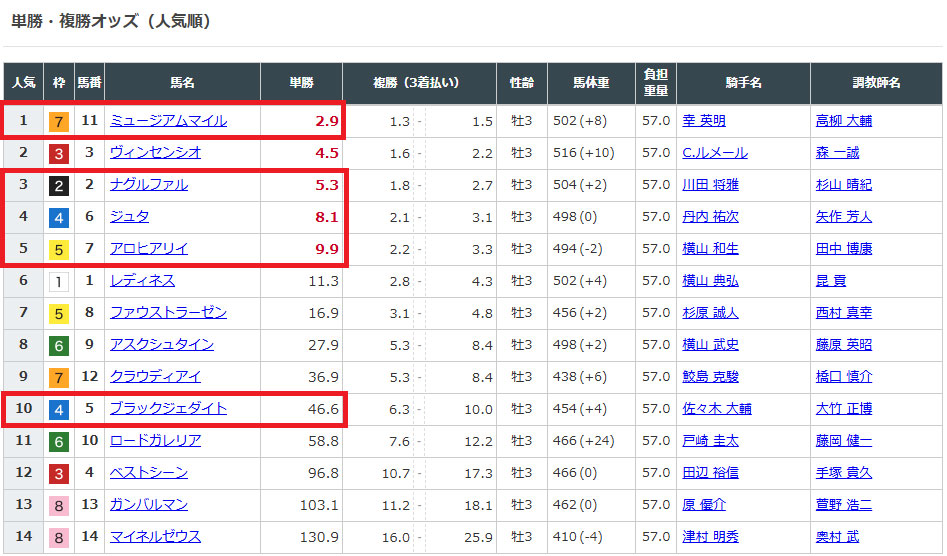This screenshot has height=556, width=947.
Task: Click 2.9 win odds for ミュージアムマイル
Action: (x=327, y=121)
